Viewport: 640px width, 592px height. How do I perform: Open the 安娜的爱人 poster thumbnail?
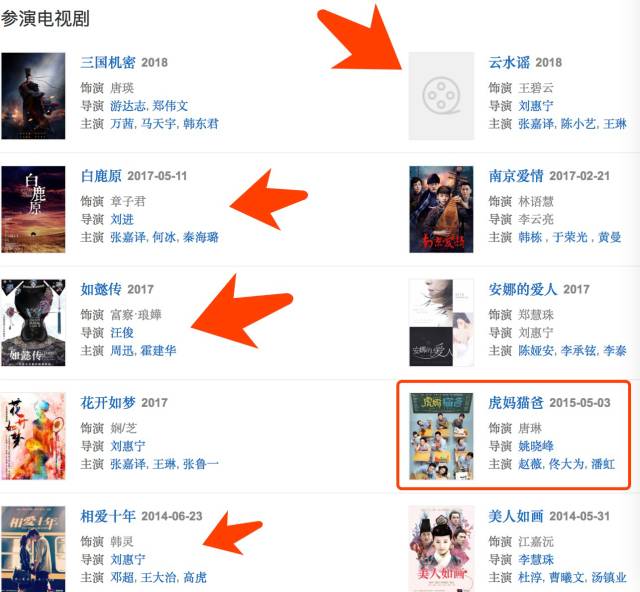441,323
